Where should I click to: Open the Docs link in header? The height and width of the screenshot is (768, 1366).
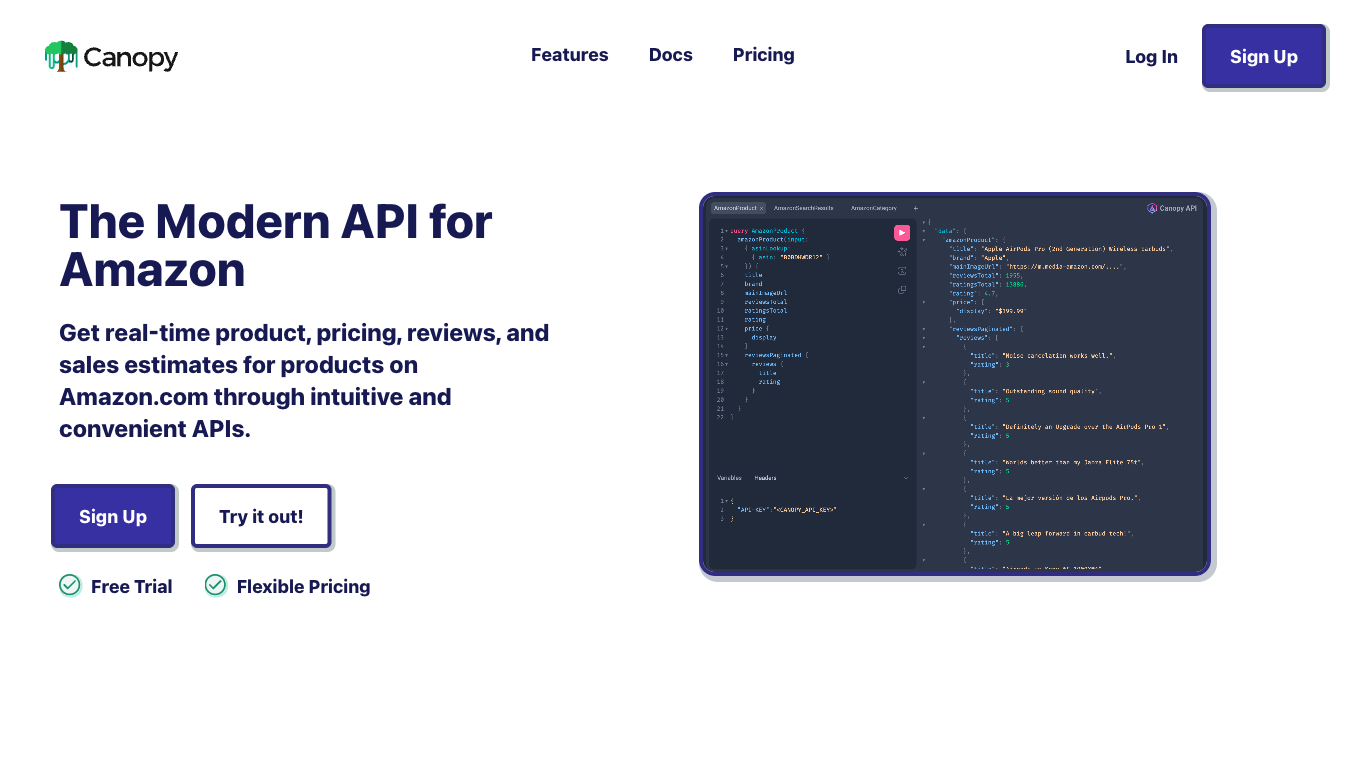pyautogui.click(x=670, y=55)
